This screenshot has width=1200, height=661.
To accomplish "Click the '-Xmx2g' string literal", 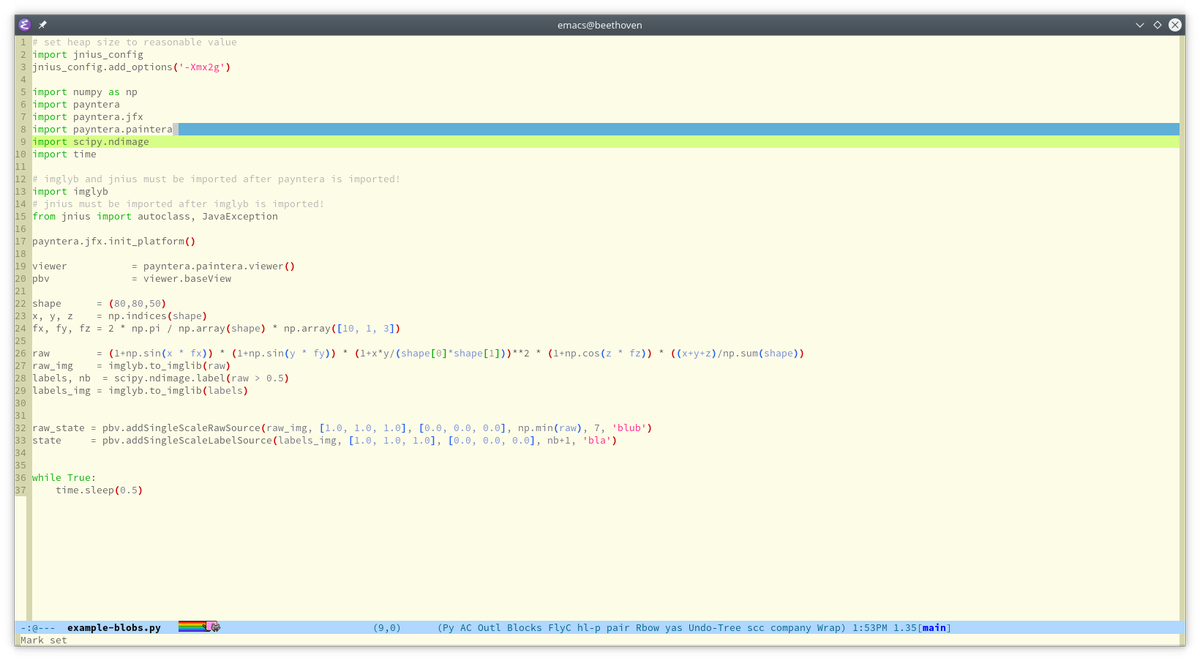I will tap(202, 67).
